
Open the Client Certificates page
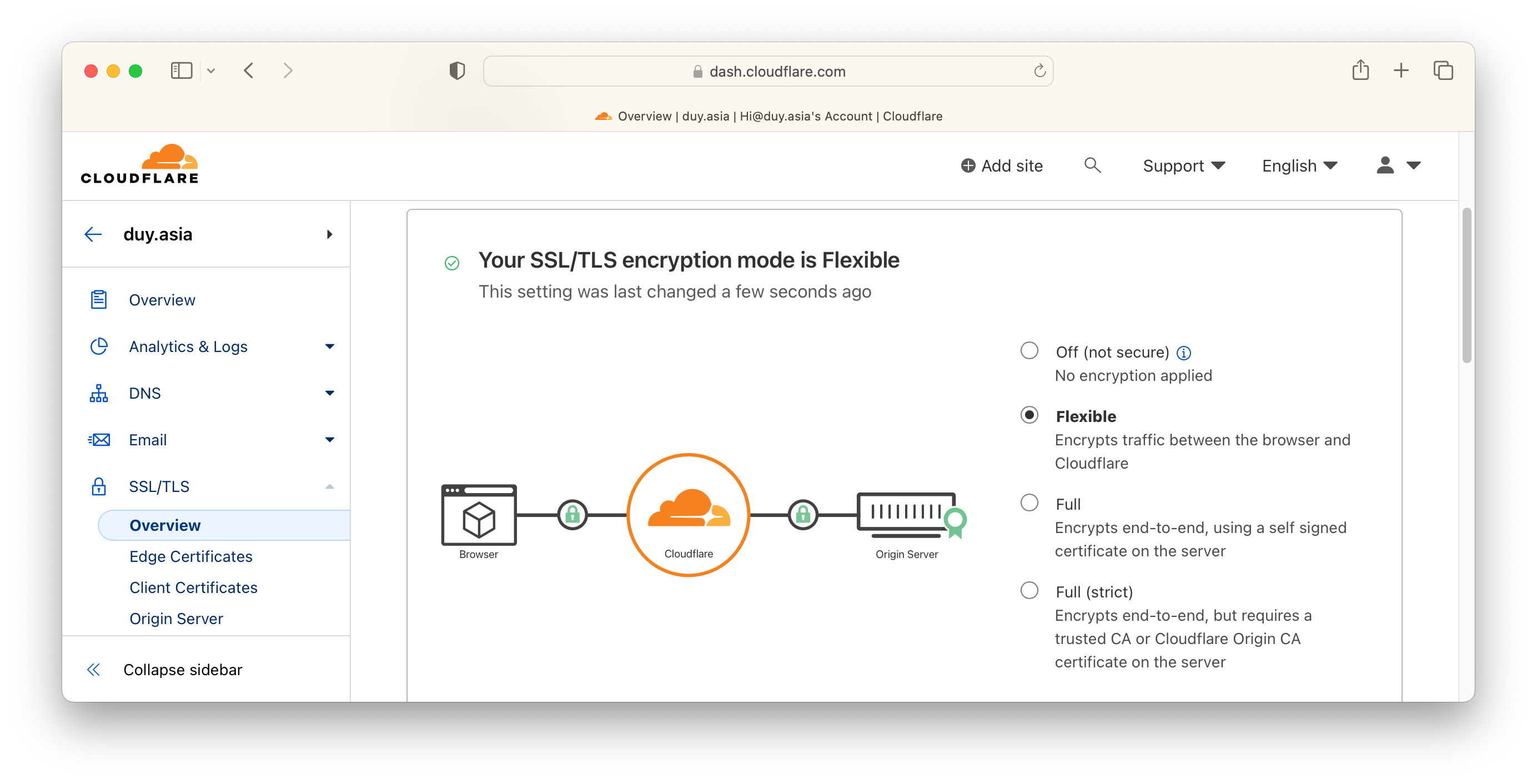click(x=193, y=587)
